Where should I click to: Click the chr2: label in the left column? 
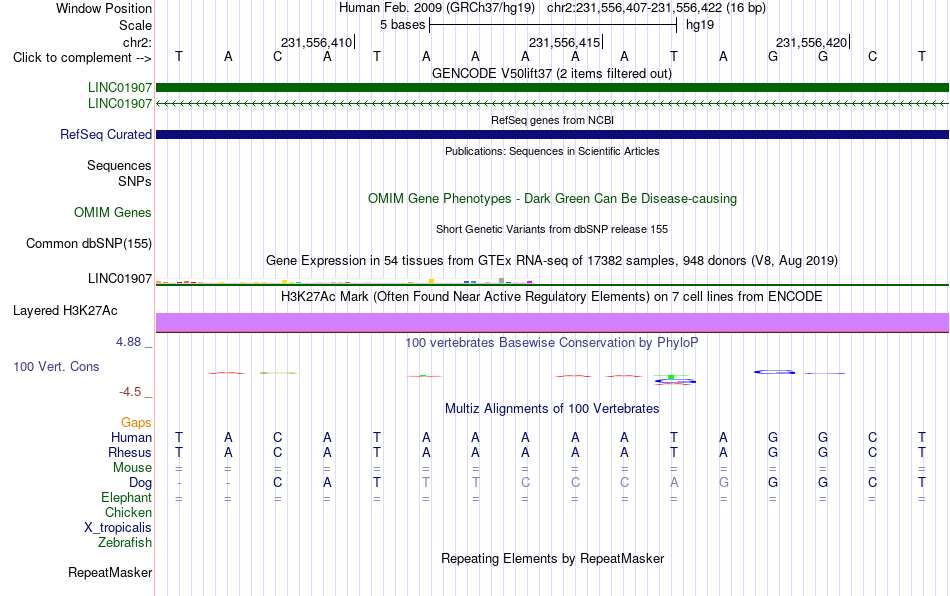pos(137,42)
